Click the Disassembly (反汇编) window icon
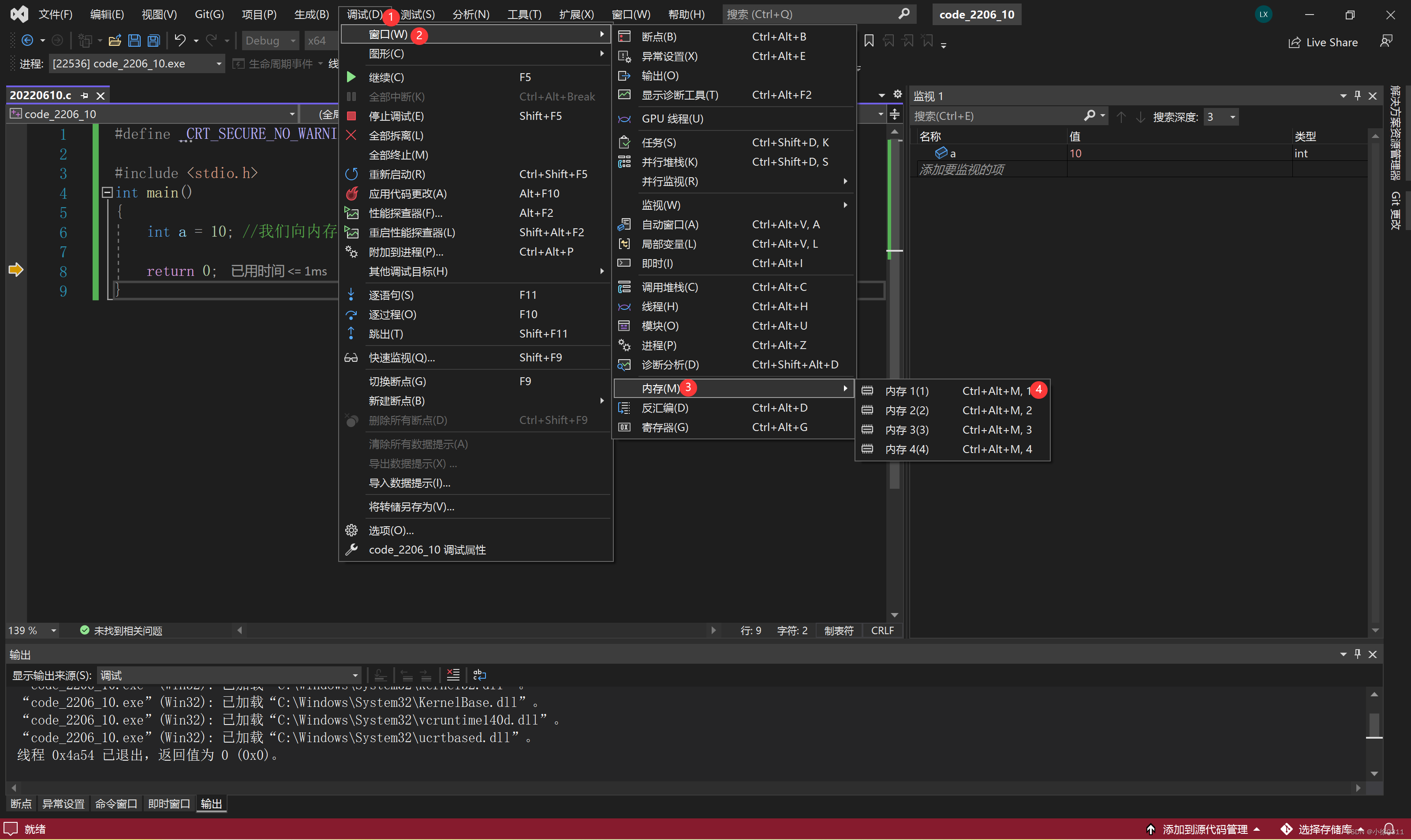 pos(624,408)
